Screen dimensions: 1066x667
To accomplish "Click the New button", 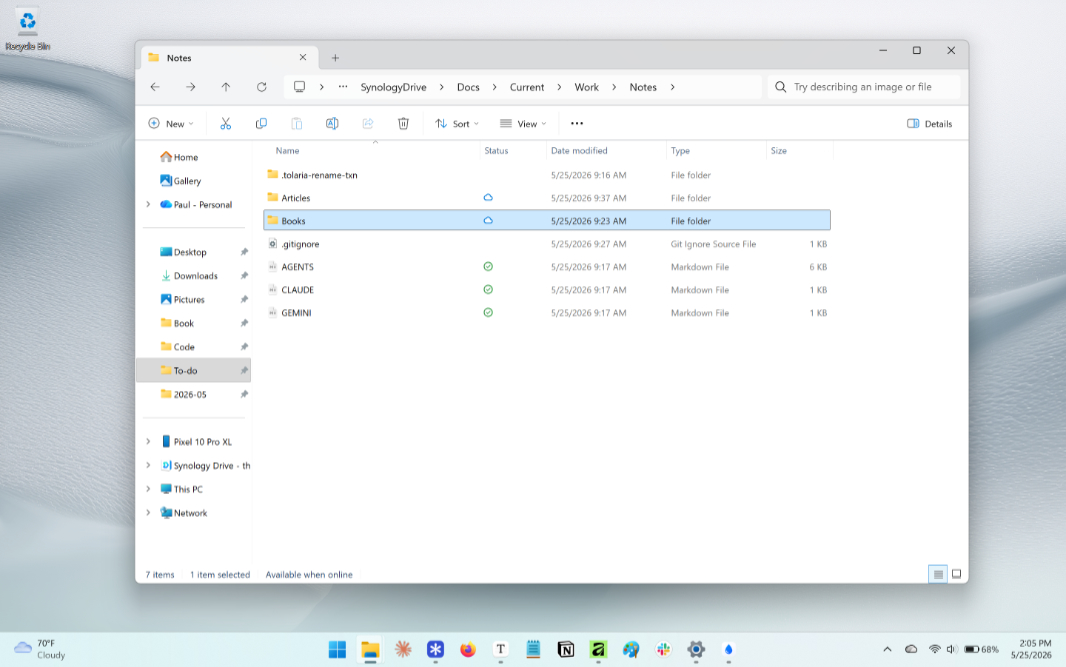I will pyautogui.click(x=171, y=124).
